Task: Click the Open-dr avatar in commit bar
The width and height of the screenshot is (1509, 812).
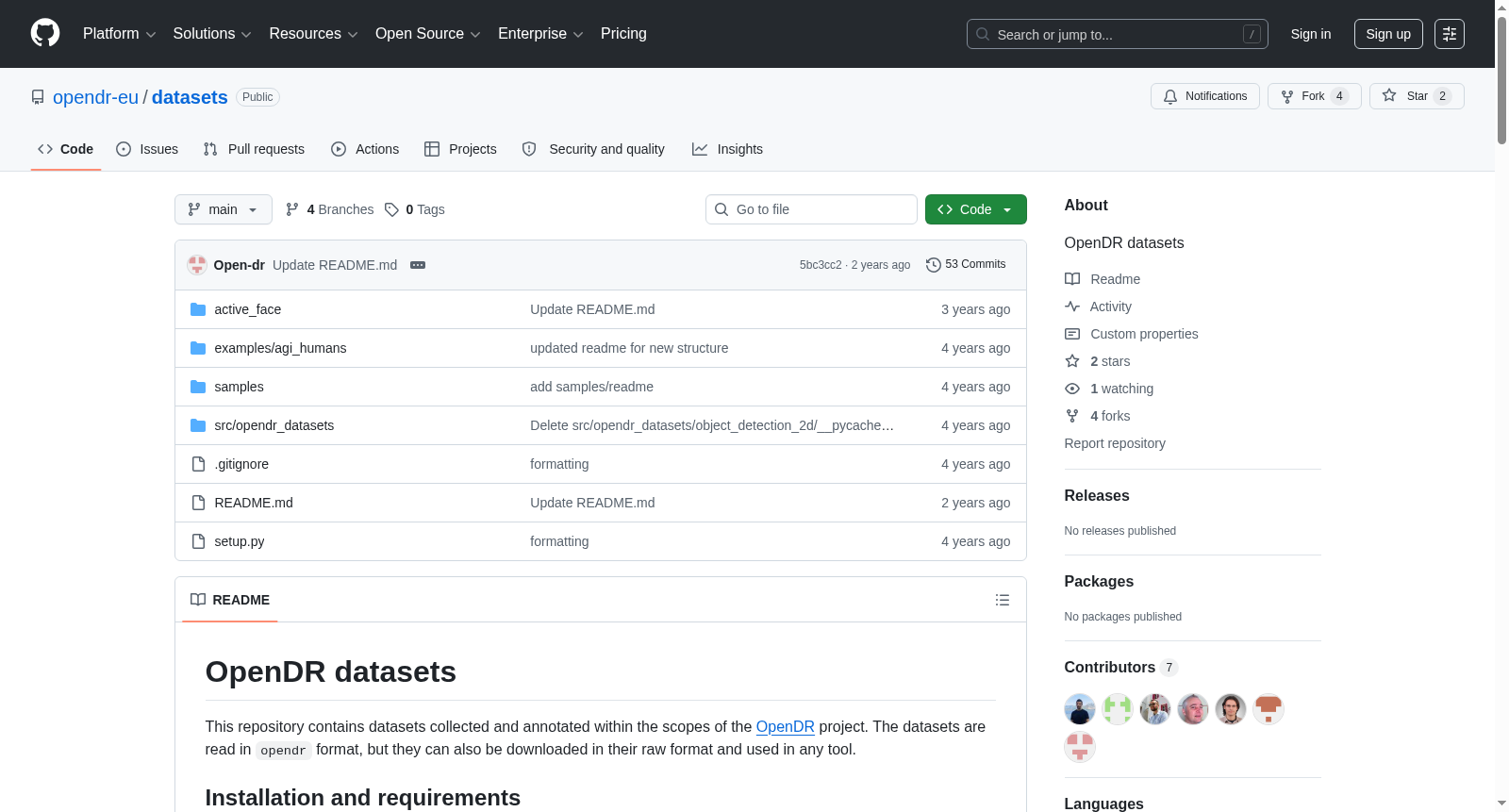Action: click(x=197, y=265)
